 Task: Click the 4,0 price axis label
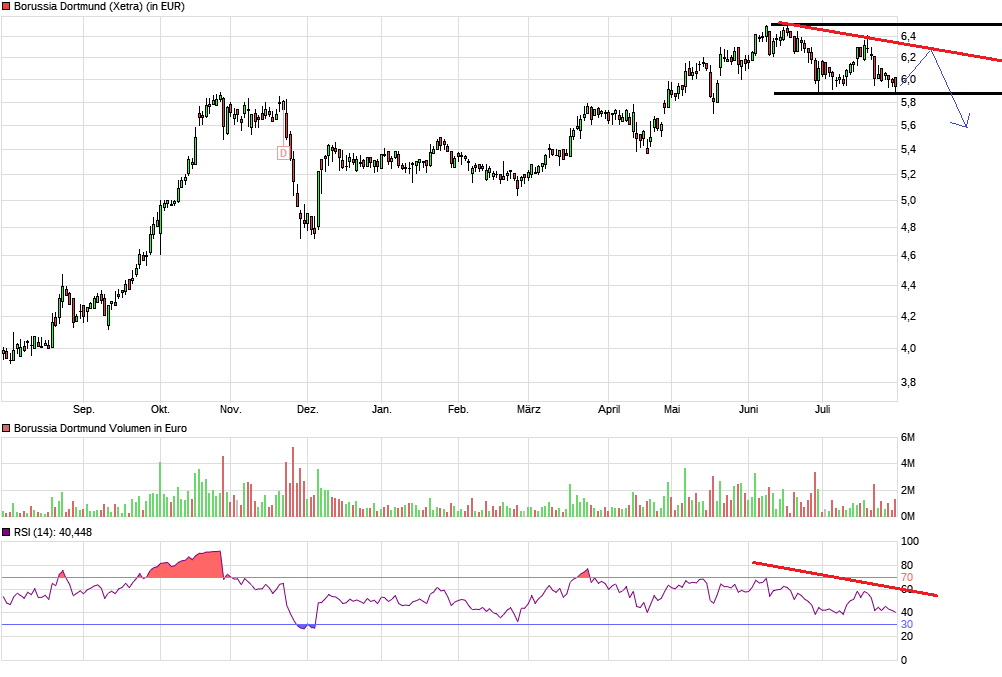[908, 348]
